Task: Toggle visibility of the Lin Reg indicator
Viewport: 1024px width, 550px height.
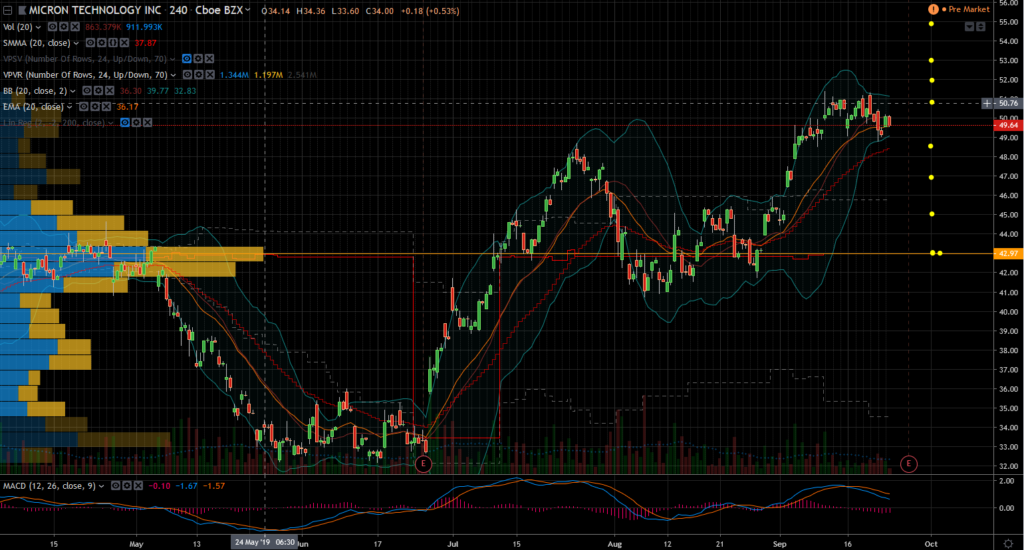Action: 125,122
